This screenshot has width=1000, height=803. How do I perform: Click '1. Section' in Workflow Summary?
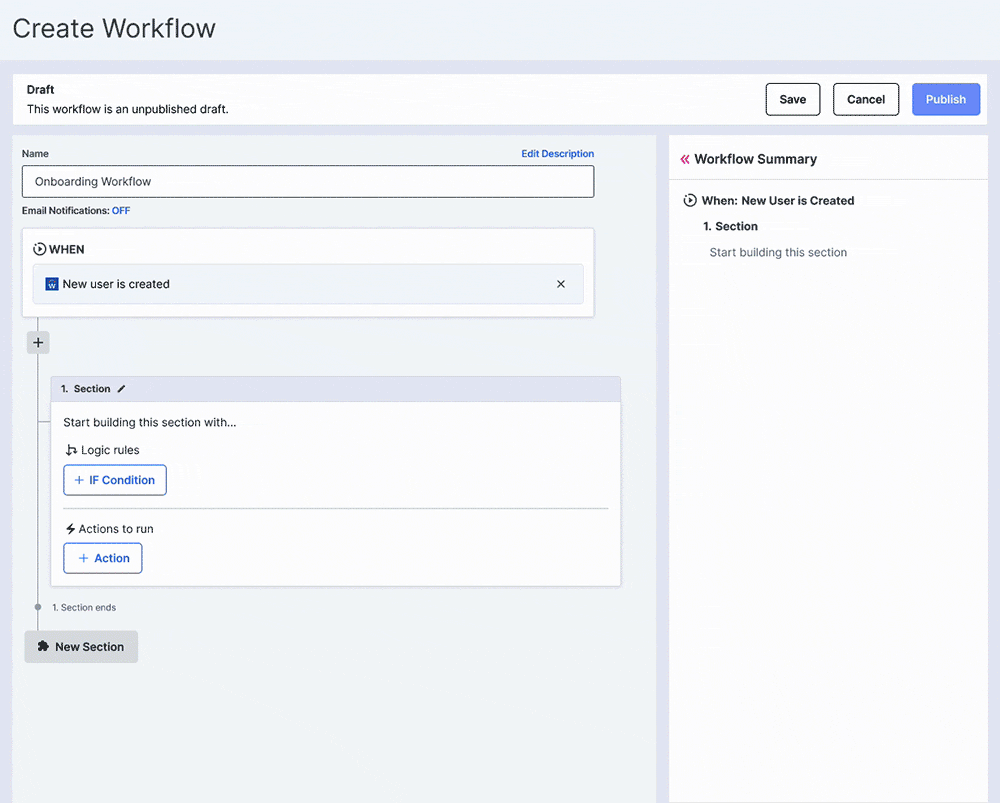730,226
